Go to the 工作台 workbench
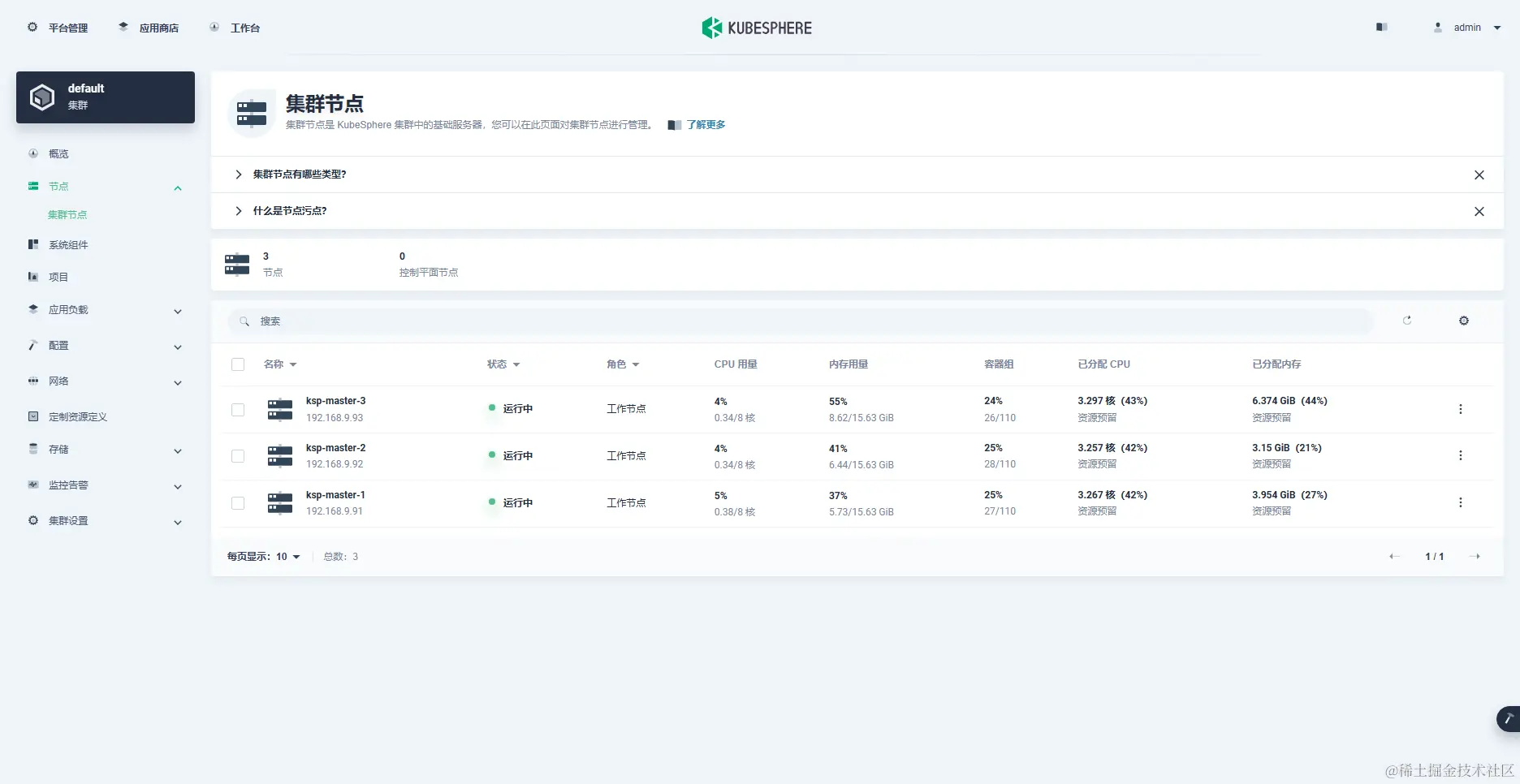1520x784 pixels. point(235,28)
